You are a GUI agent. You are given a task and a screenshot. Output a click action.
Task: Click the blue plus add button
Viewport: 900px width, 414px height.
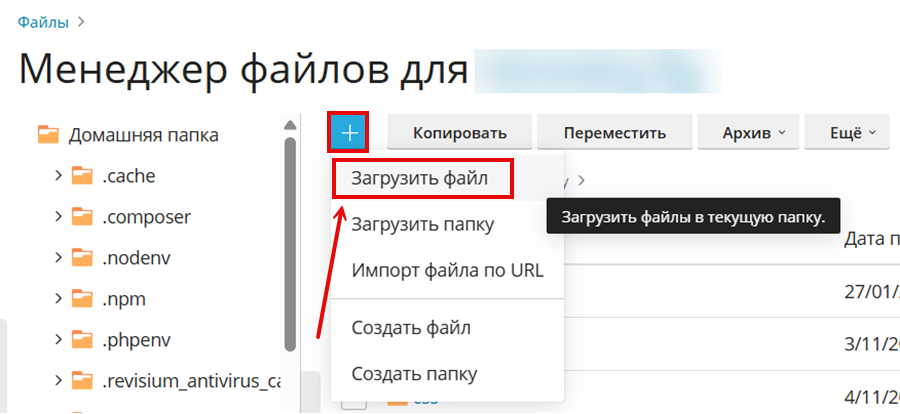point(349,132)
